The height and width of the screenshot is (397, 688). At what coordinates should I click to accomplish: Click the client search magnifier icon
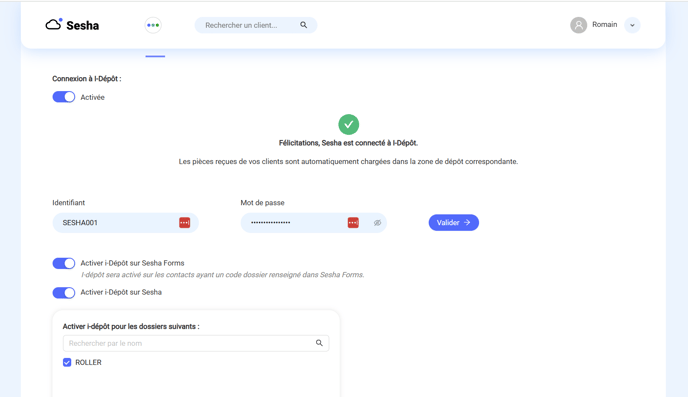pyautogui.click(x=303, y=25)
